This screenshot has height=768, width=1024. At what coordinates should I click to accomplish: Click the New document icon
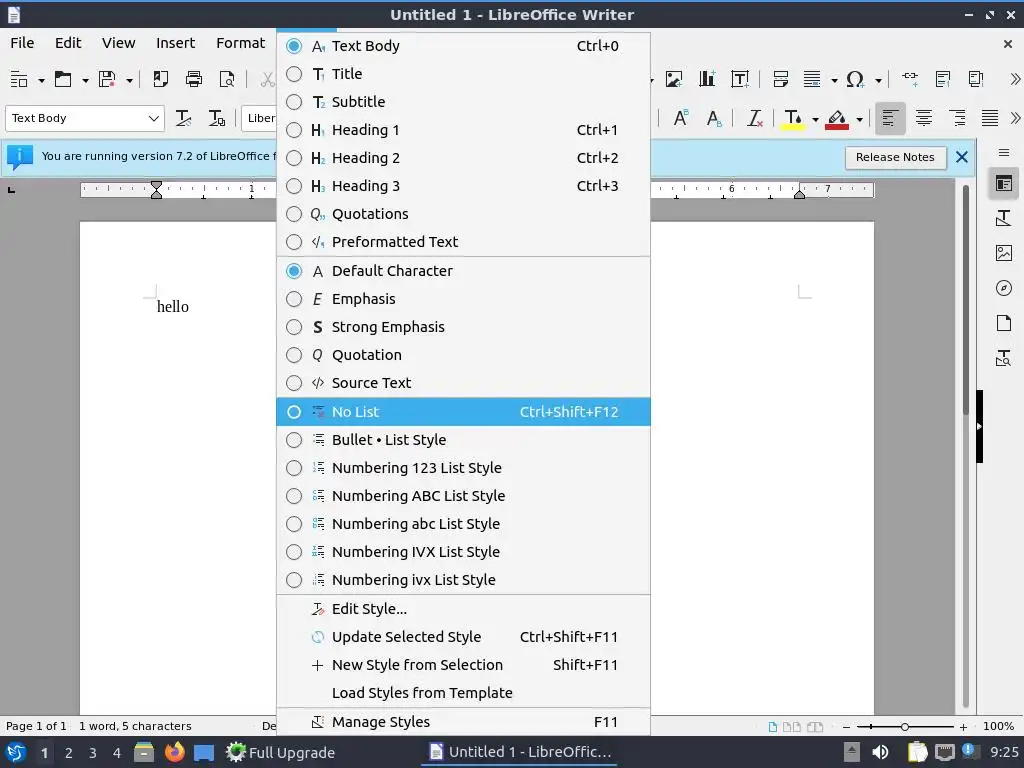tap(19, 80)
